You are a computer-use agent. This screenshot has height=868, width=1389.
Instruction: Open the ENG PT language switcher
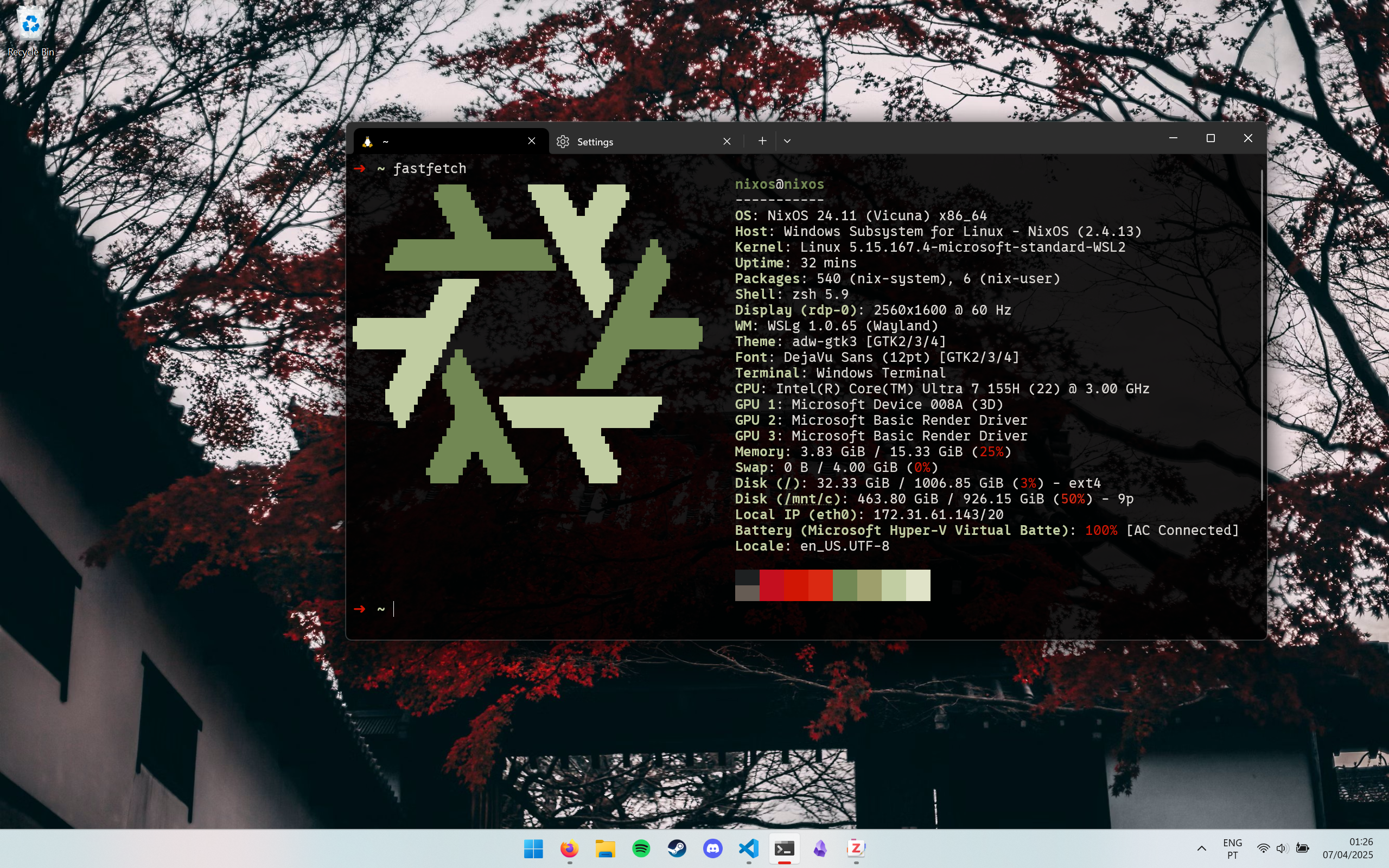tap(1232, 848)
